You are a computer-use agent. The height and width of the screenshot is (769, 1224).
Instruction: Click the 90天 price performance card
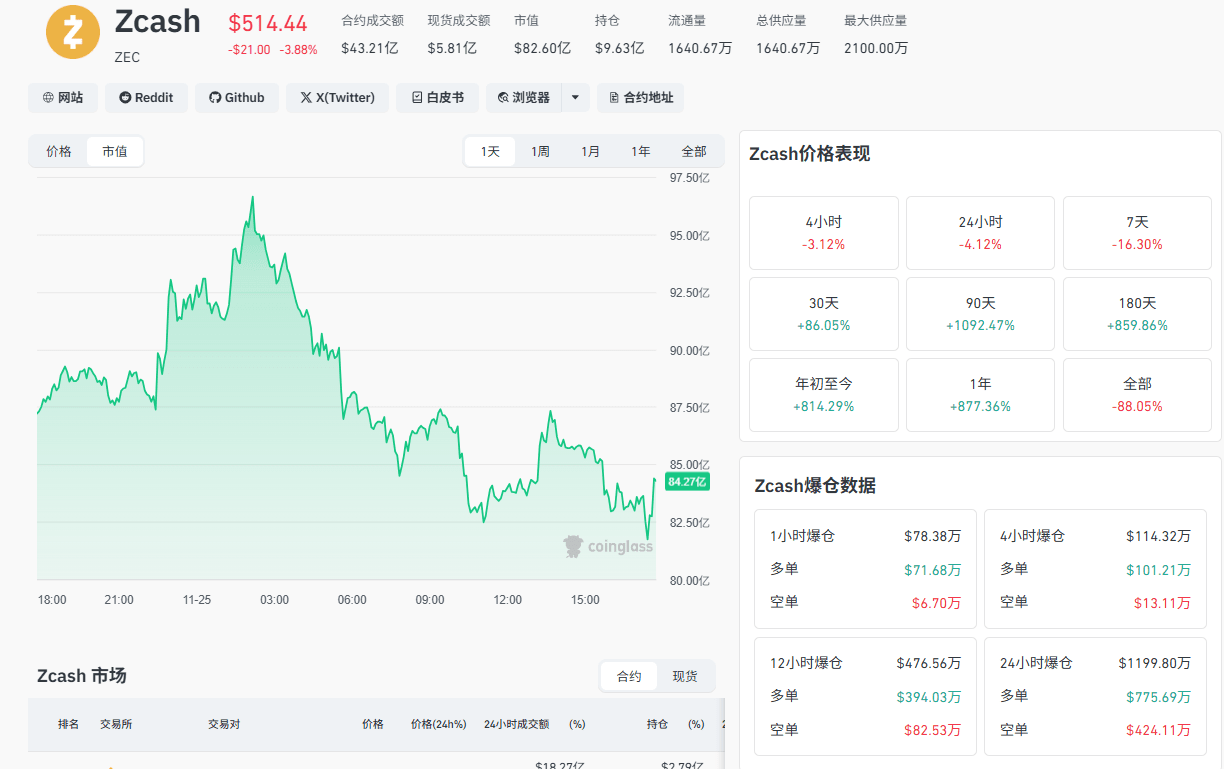[x=980, y=314]
